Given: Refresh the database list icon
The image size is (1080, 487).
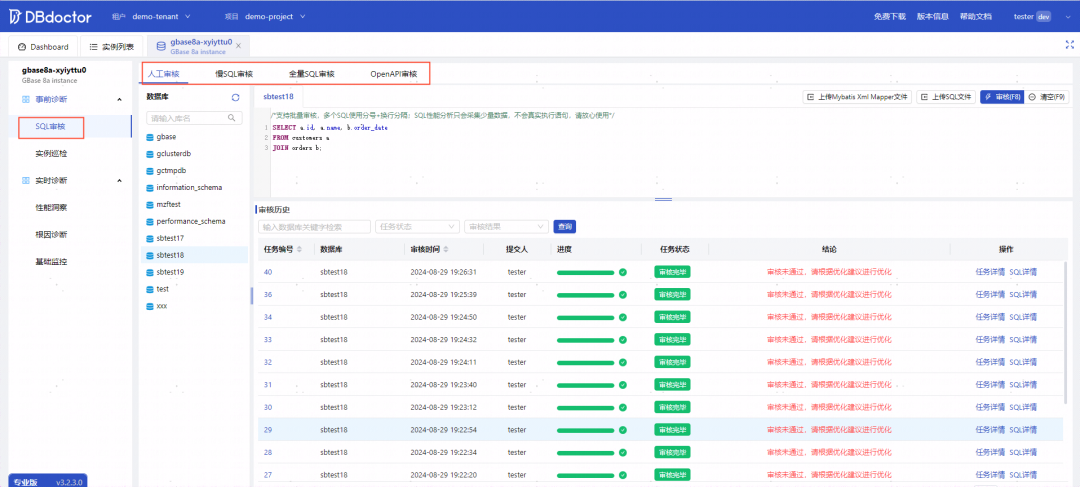Looking at the screenshot, I should click(x=236, y=97).
